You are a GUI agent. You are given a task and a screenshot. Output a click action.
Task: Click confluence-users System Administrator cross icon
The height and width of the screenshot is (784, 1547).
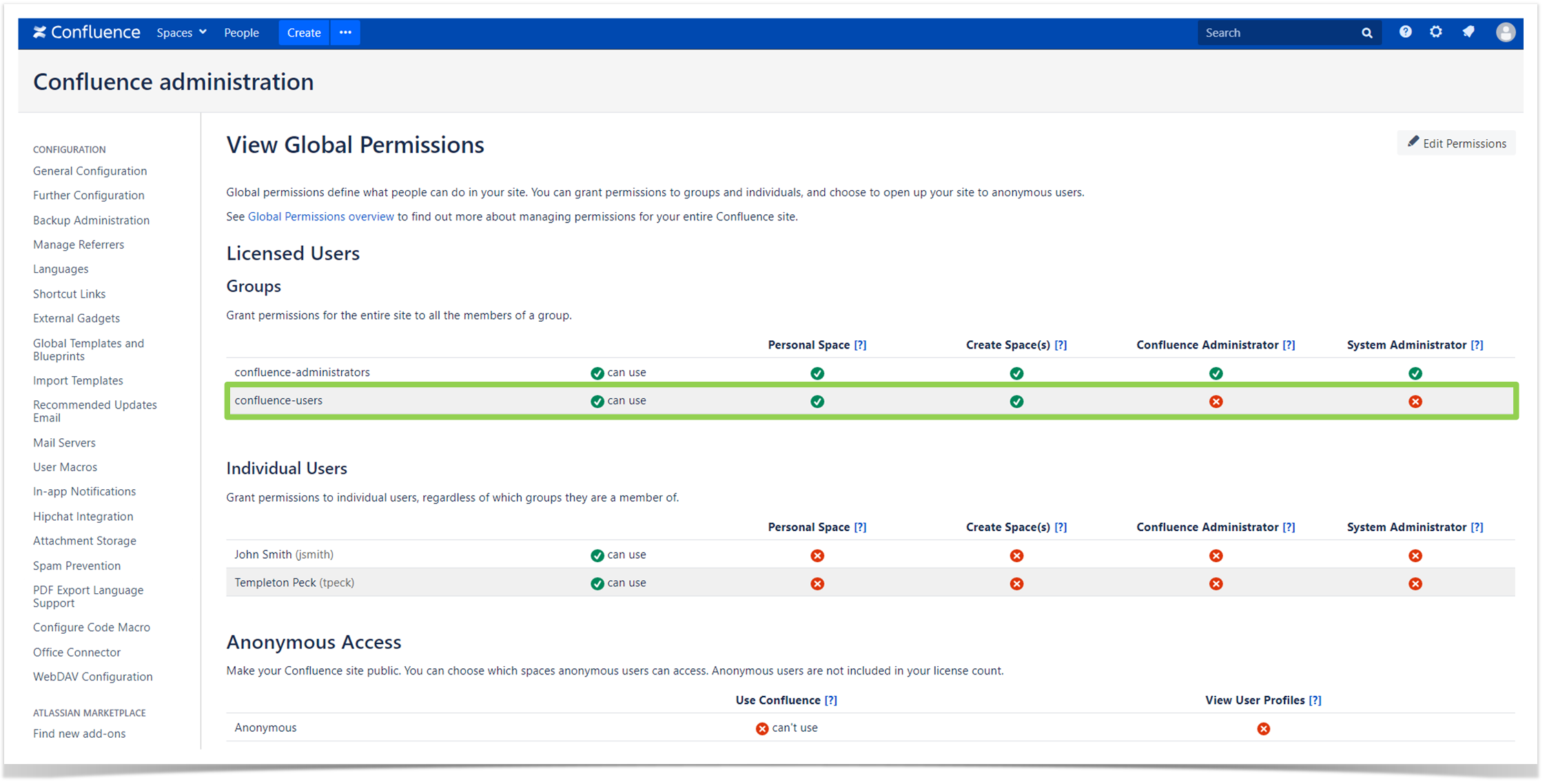tap(1415, 402)
